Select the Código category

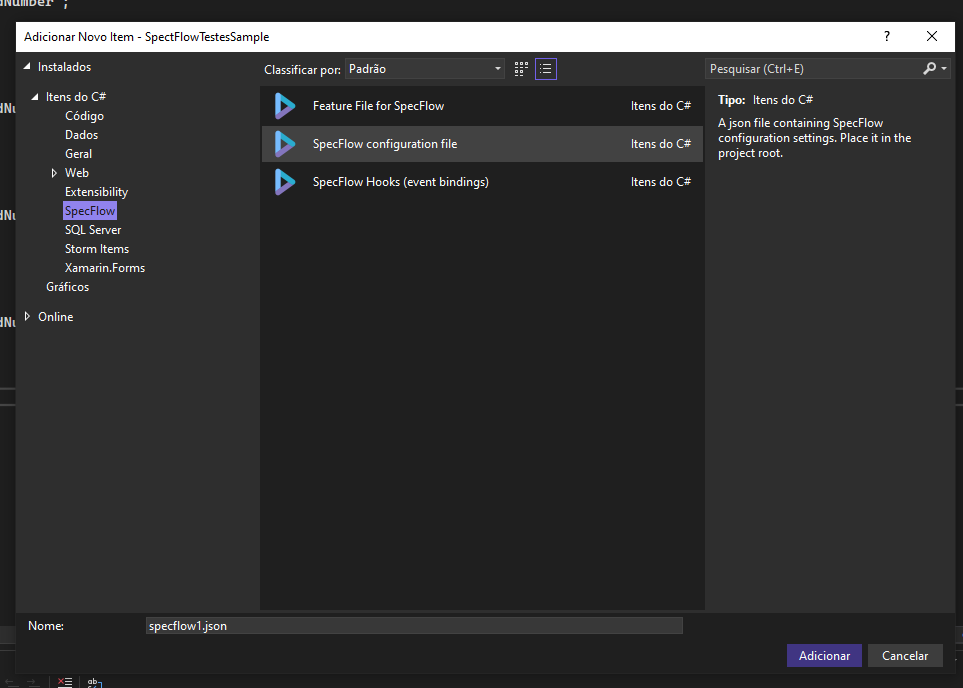(x=84, y=115)
